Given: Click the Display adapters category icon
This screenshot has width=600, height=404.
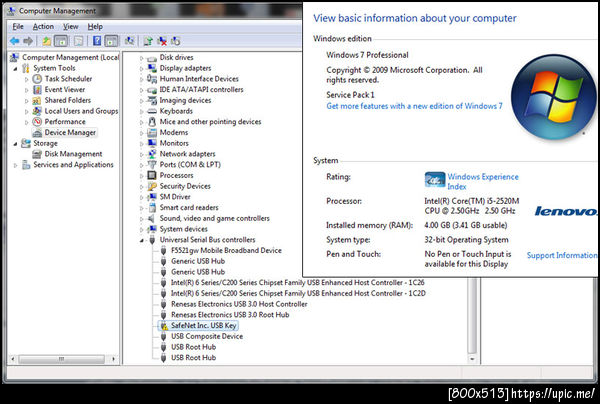Looking at the screenshot, I should point(152,68).
